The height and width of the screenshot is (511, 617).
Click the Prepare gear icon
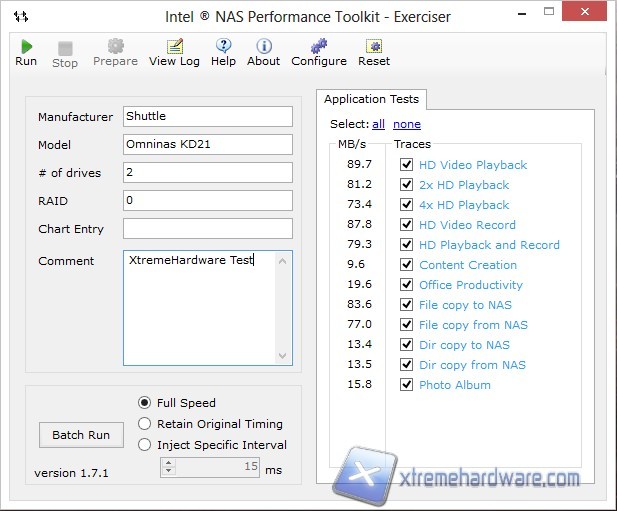(x=115, y=46)
